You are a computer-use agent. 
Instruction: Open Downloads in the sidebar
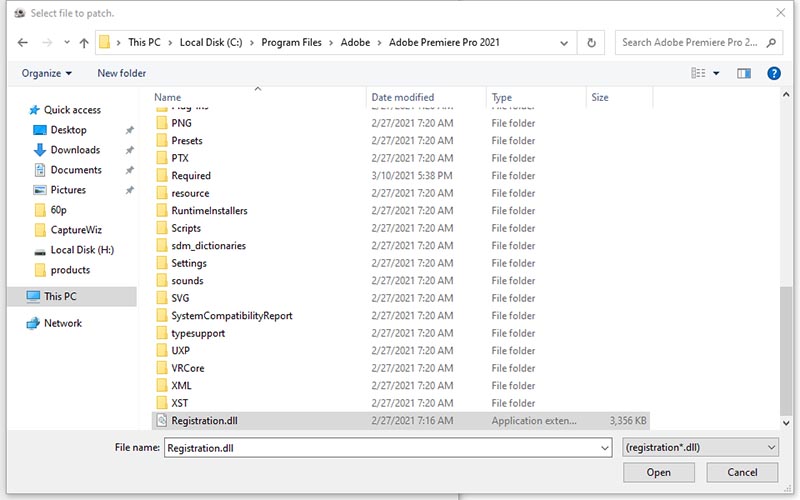(67, 149)
